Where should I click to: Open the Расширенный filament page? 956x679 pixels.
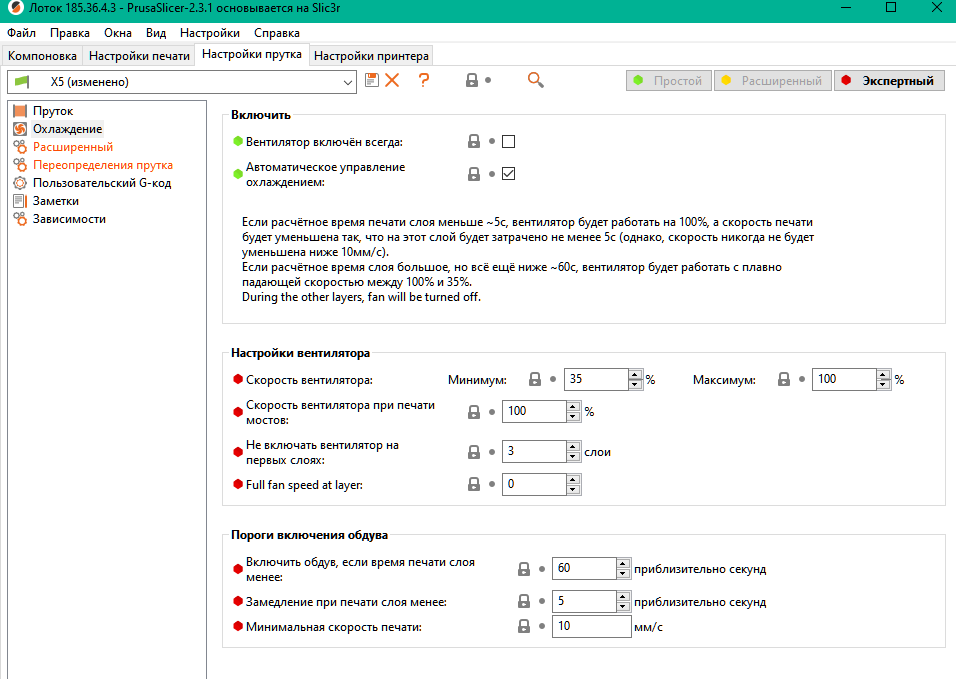[73, 147]
